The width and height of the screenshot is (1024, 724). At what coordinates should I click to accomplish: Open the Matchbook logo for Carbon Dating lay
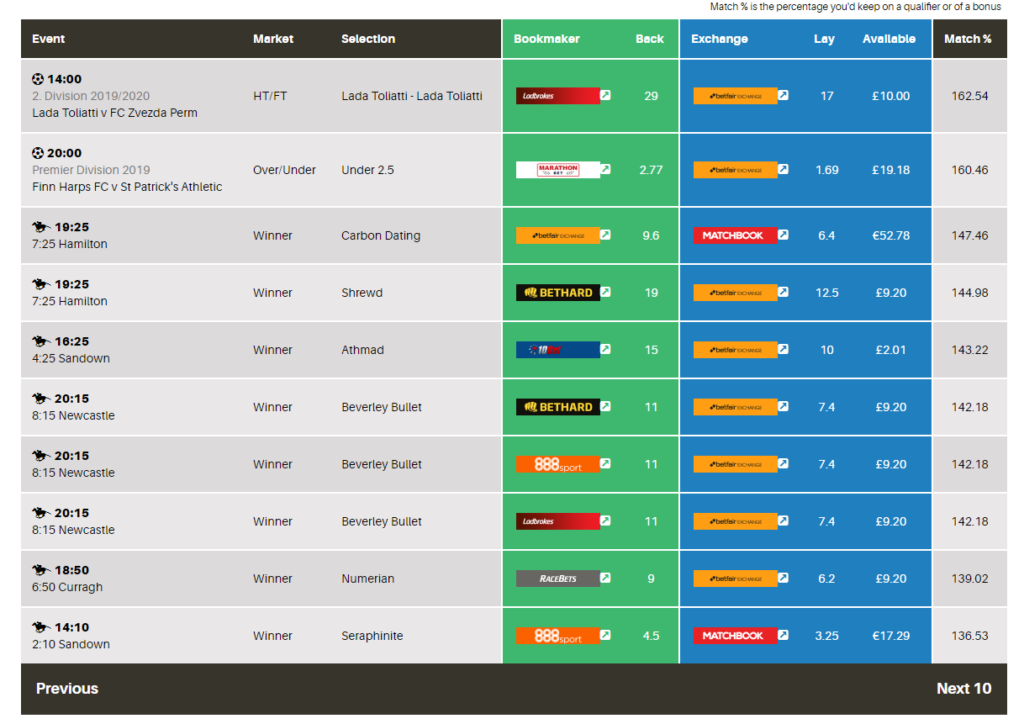pyautogui.click(x=733, y=235)
